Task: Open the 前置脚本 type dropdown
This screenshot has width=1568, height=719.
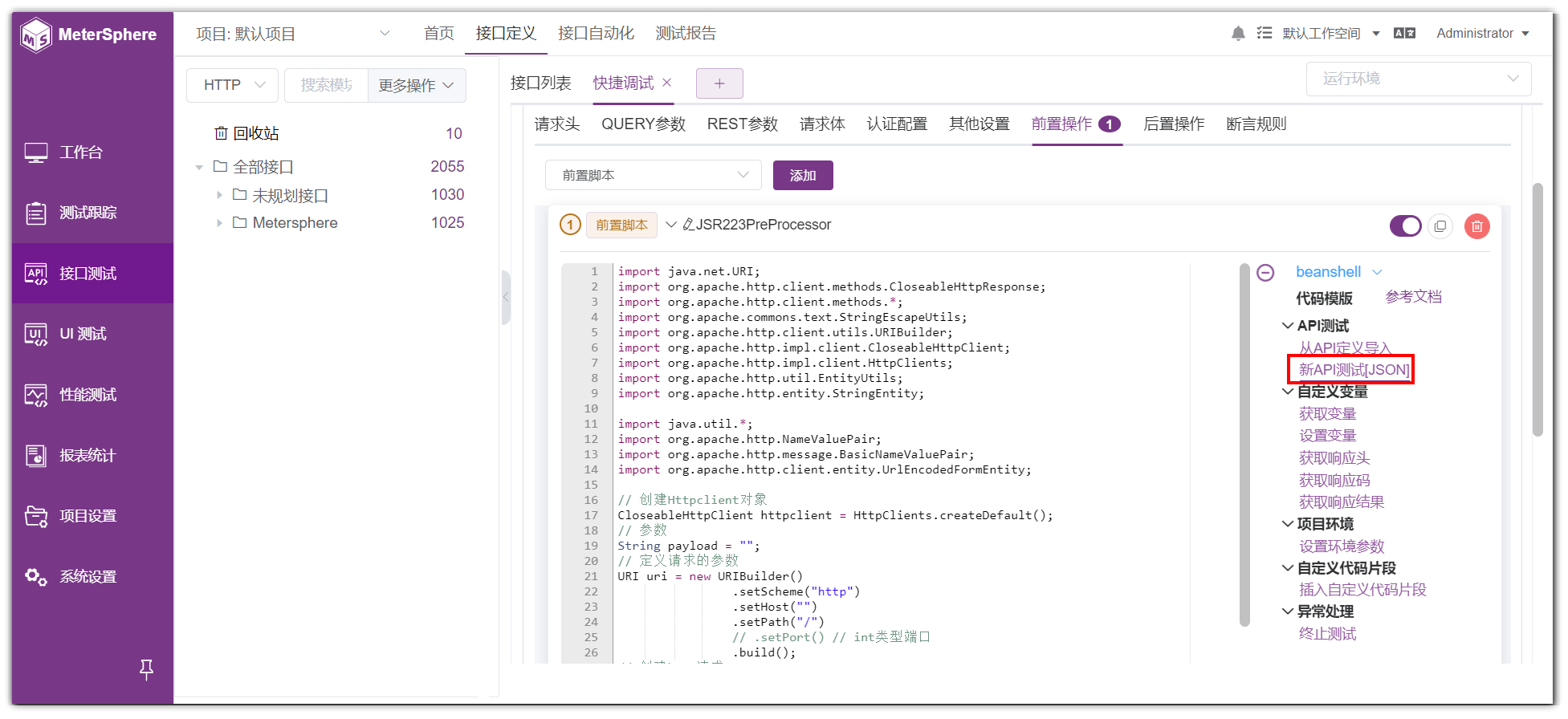Action: [654, 175]
